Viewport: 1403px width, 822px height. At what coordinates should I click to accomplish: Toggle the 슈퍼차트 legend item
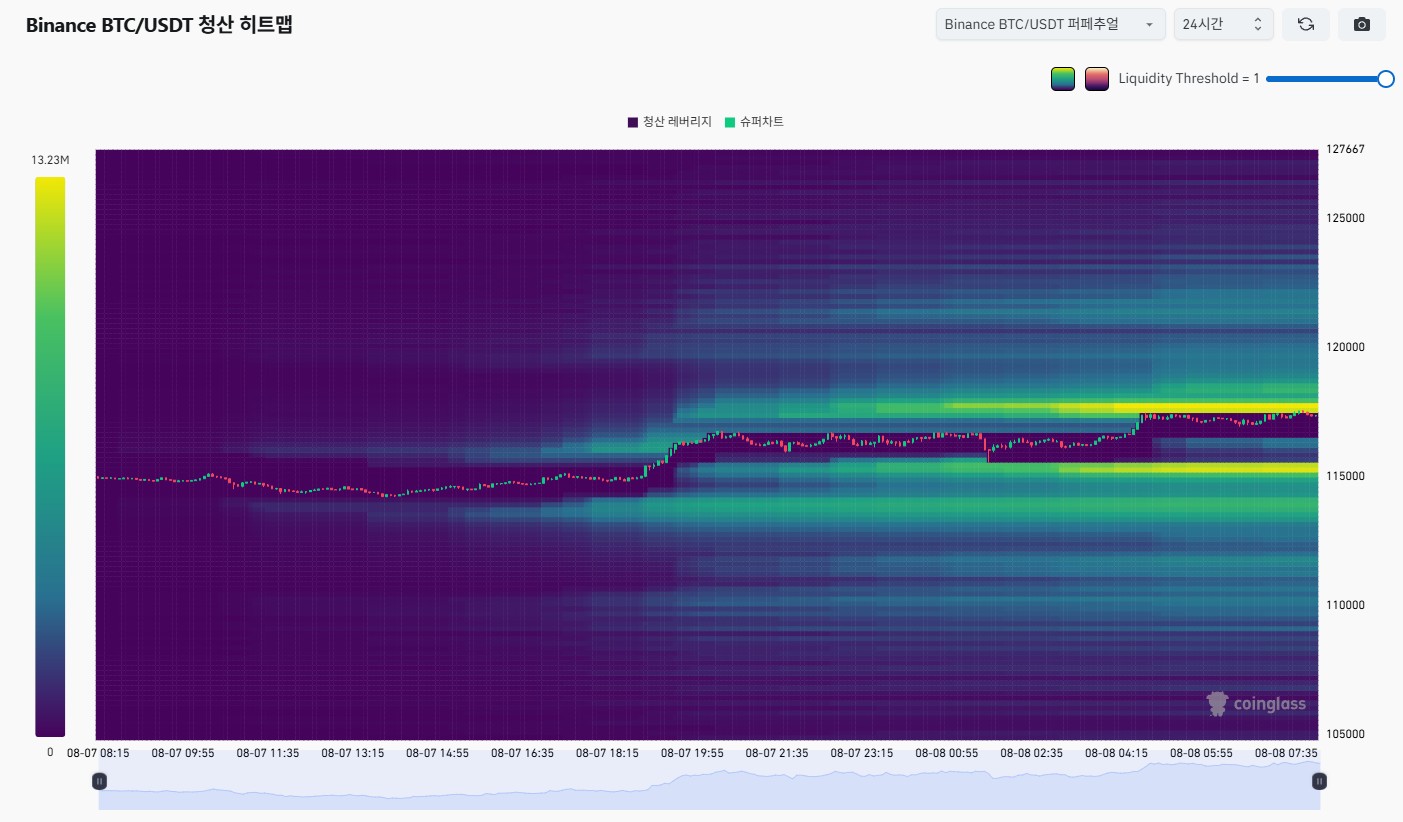754,122
